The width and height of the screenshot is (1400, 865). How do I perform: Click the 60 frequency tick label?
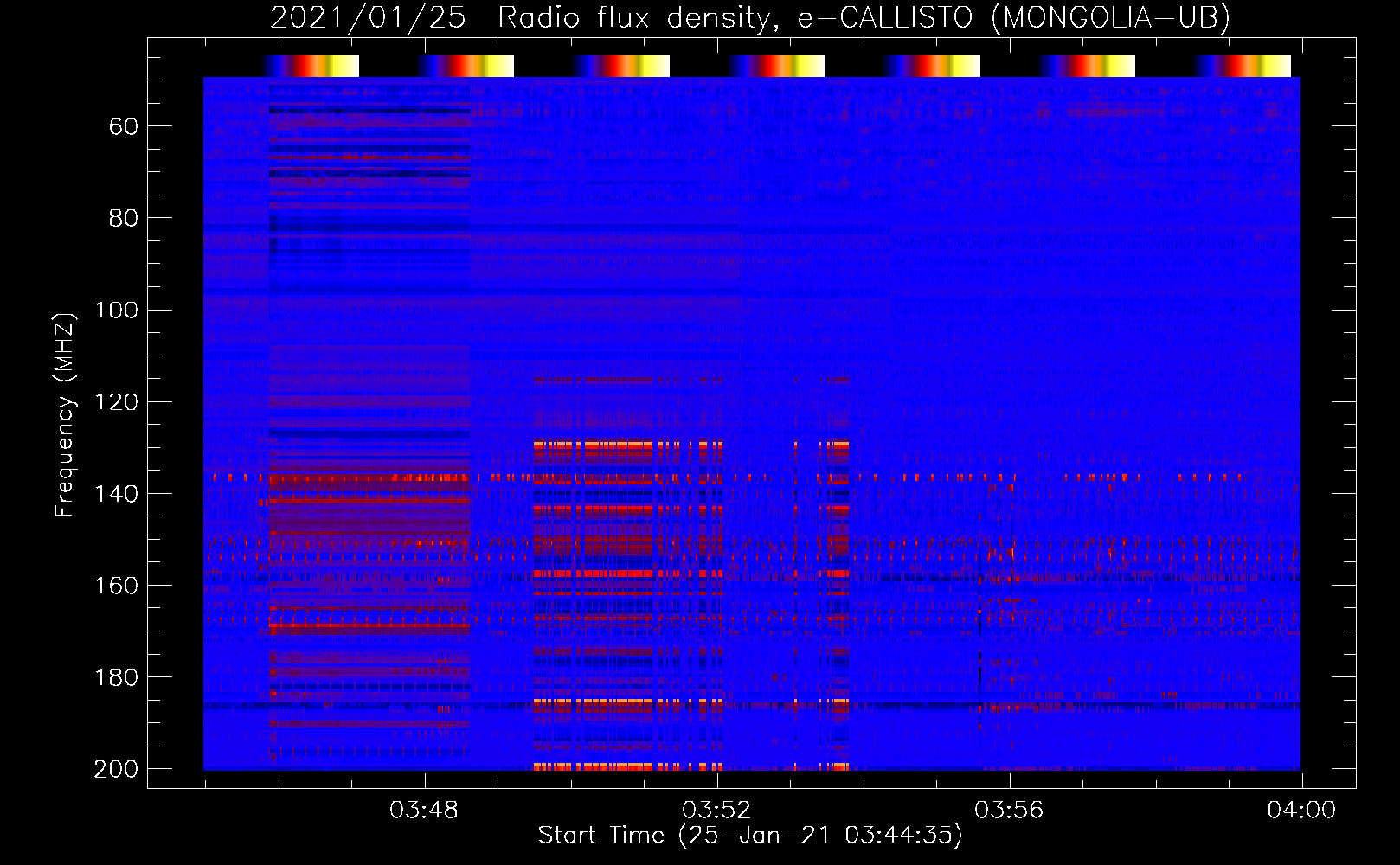[x=124, y=127]
